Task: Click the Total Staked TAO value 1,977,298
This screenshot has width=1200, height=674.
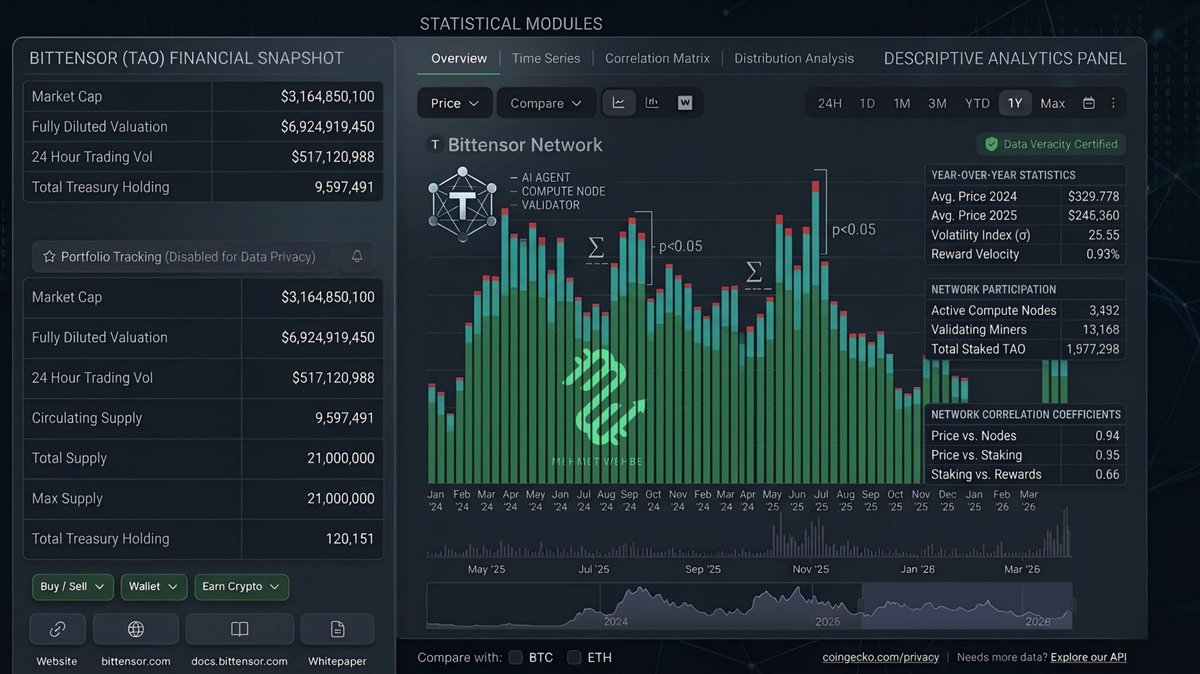Action: tap(1094, 349)
